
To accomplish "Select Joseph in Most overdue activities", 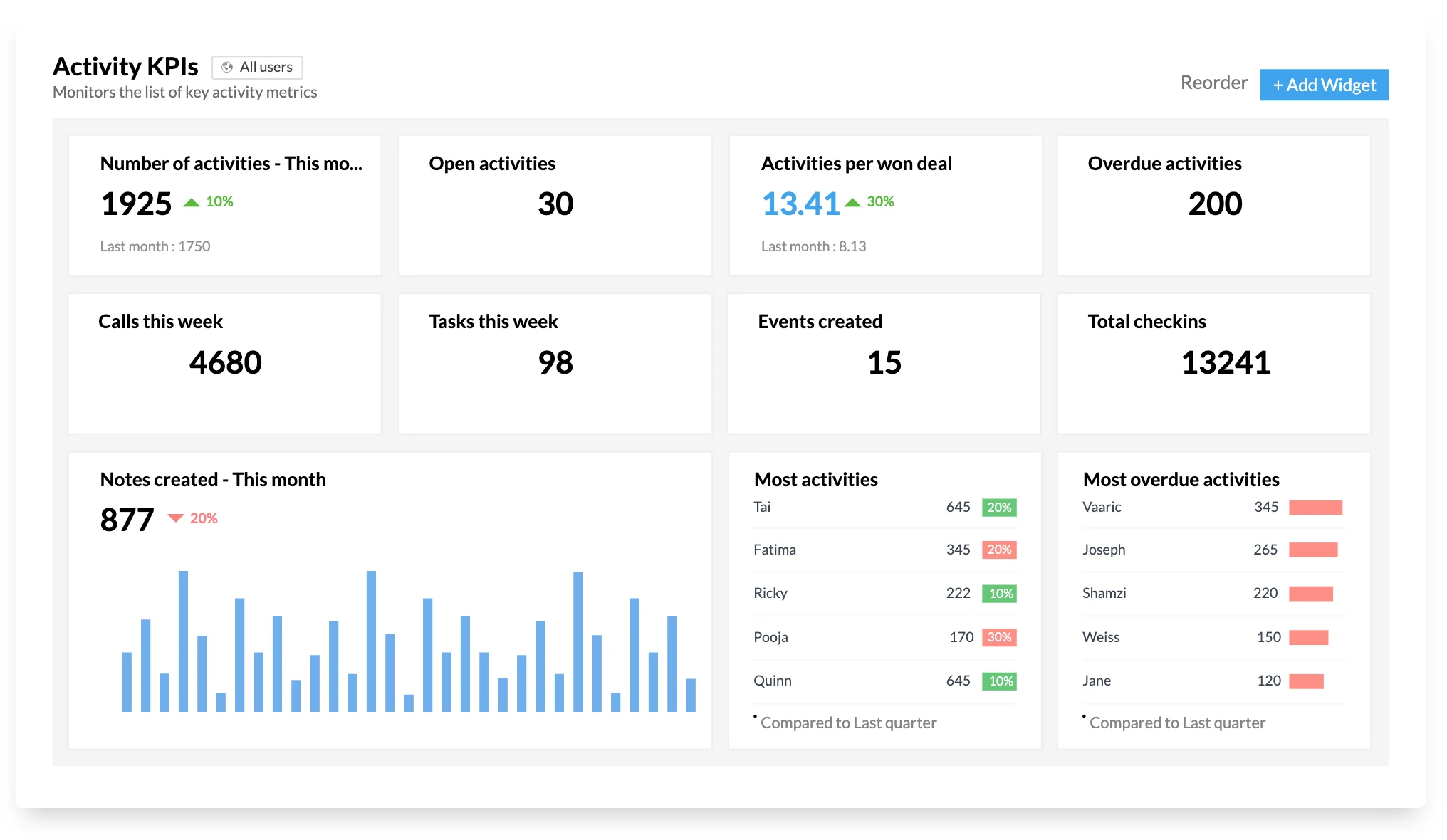I will tap(1213, 550).
